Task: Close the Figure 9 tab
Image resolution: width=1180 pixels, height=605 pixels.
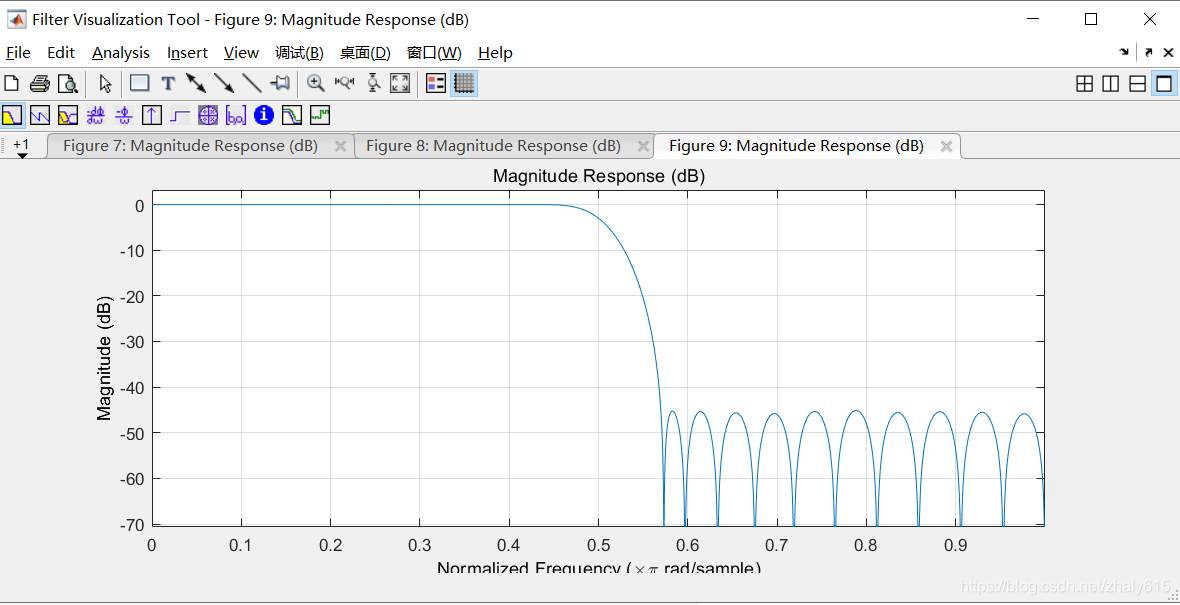Action: pos(946,147)
